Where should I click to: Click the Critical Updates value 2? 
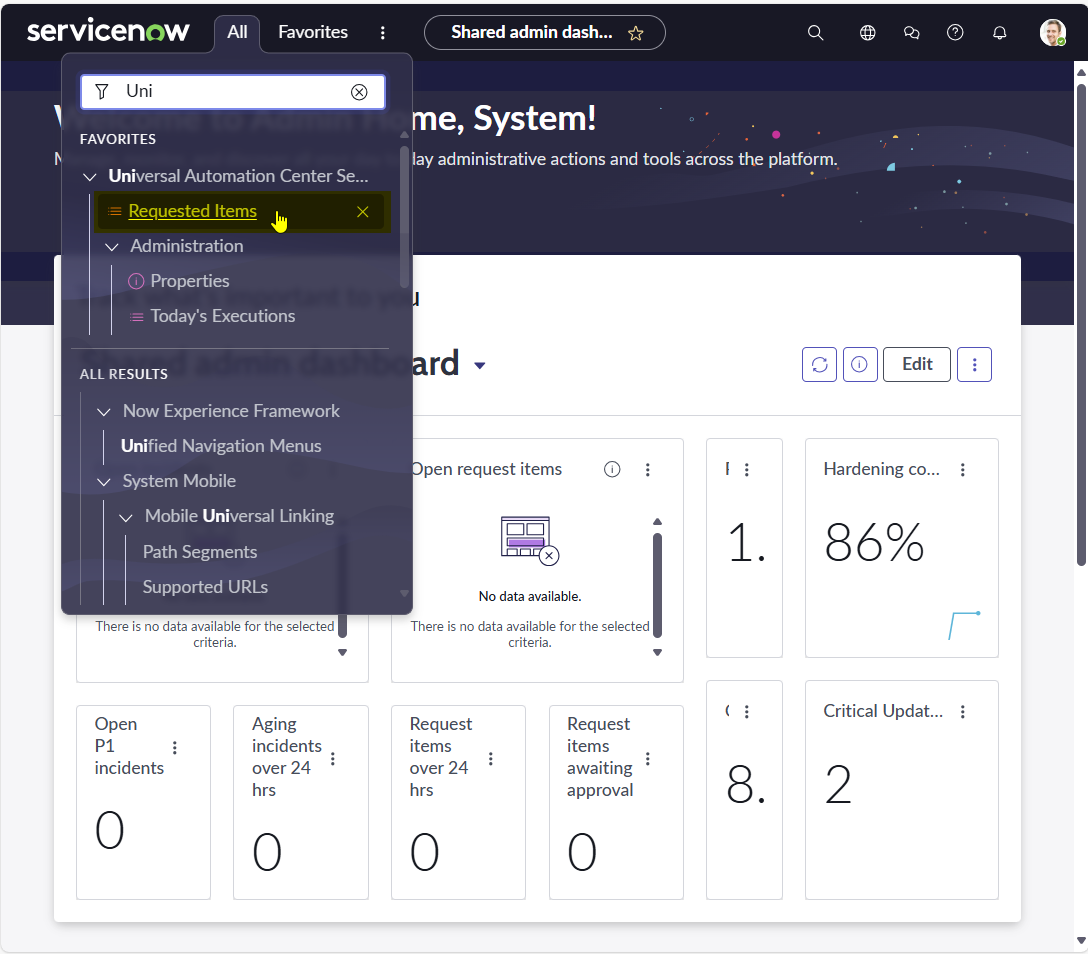[838, 785]
